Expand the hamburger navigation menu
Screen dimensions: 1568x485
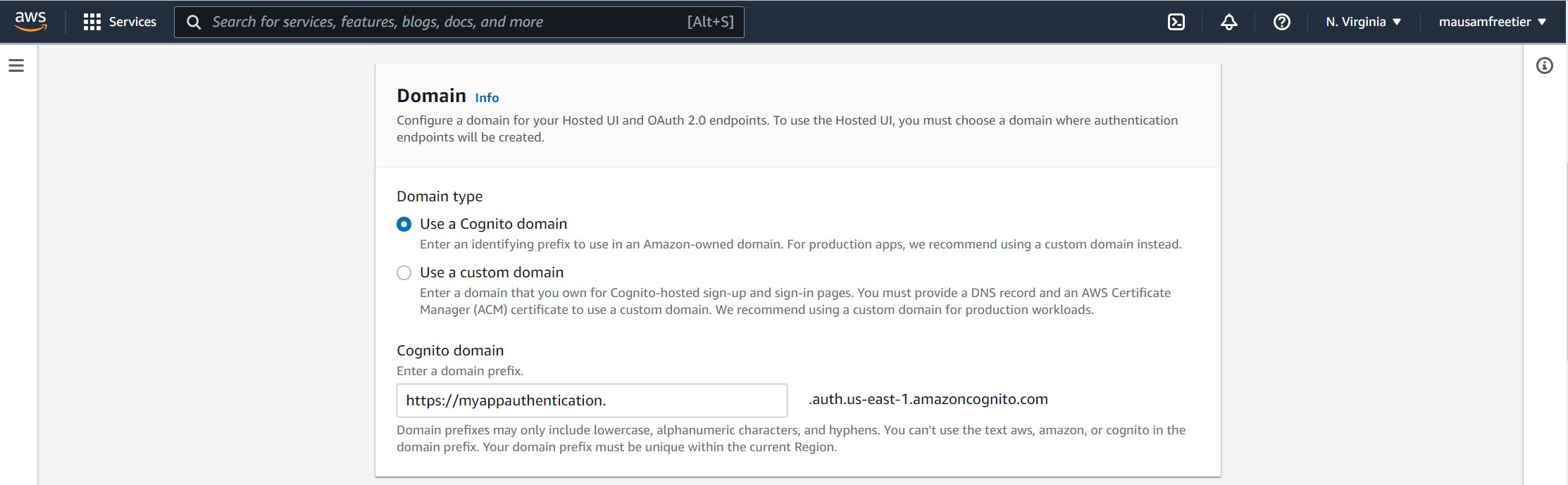pos(16,65)
